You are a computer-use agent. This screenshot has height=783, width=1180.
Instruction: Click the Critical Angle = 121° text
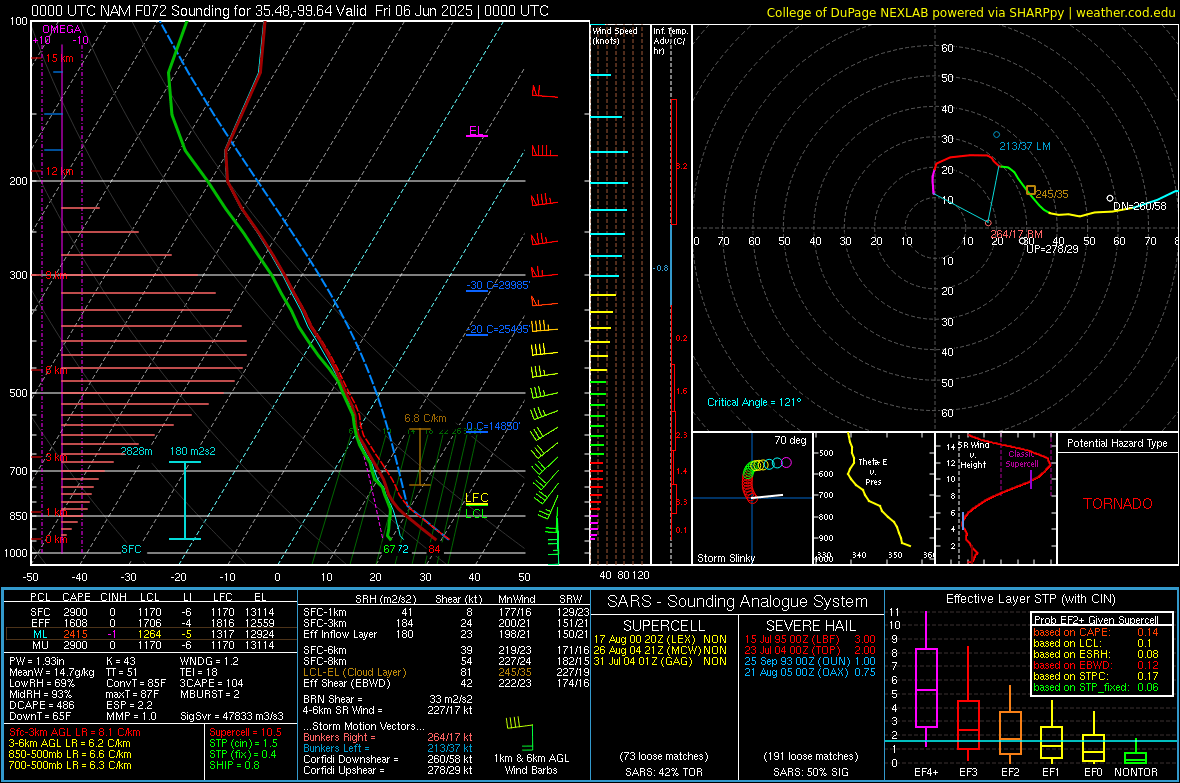[754, 402]
